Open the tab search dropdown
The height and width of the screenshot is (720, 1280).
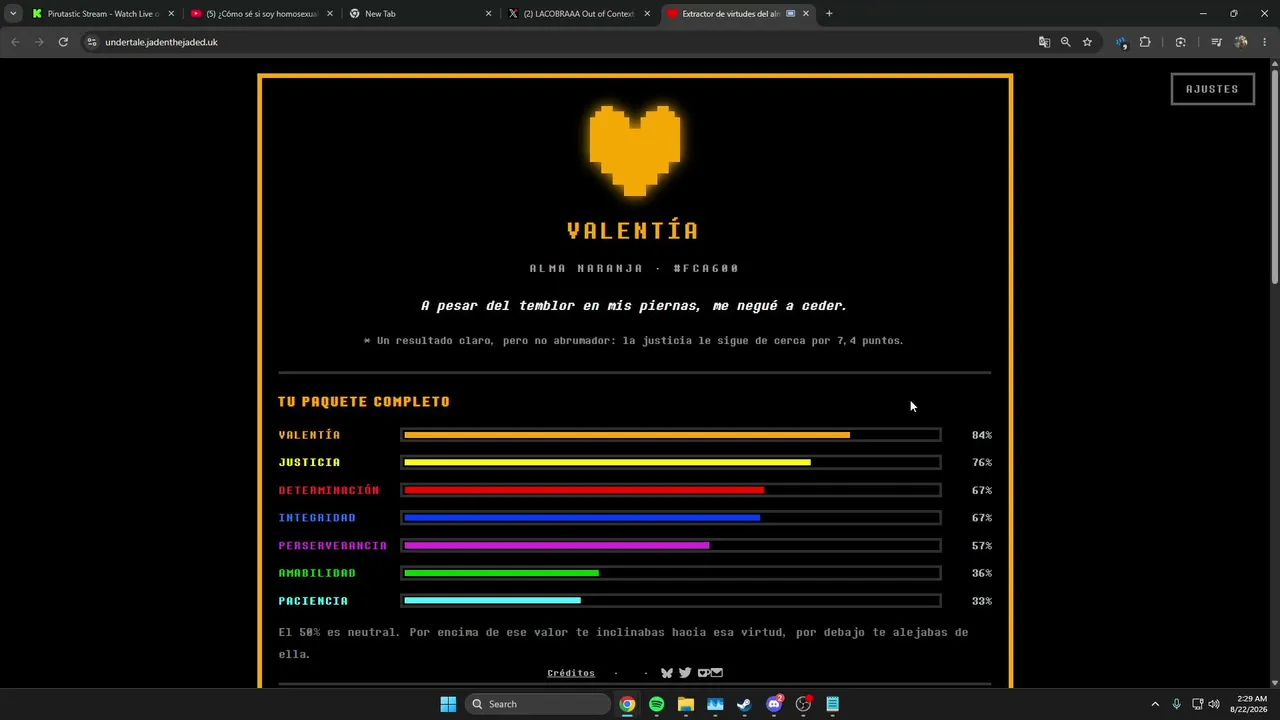pyautogui.click(x=13, y=14)
